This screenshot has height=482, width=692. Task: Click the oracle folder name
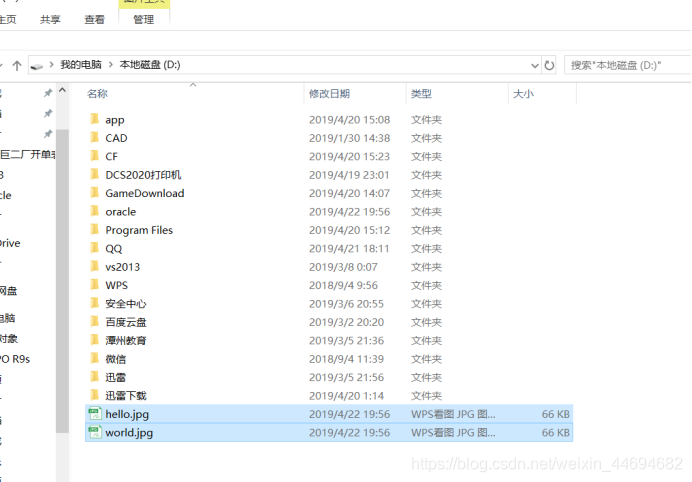click(x=120, y=212)
